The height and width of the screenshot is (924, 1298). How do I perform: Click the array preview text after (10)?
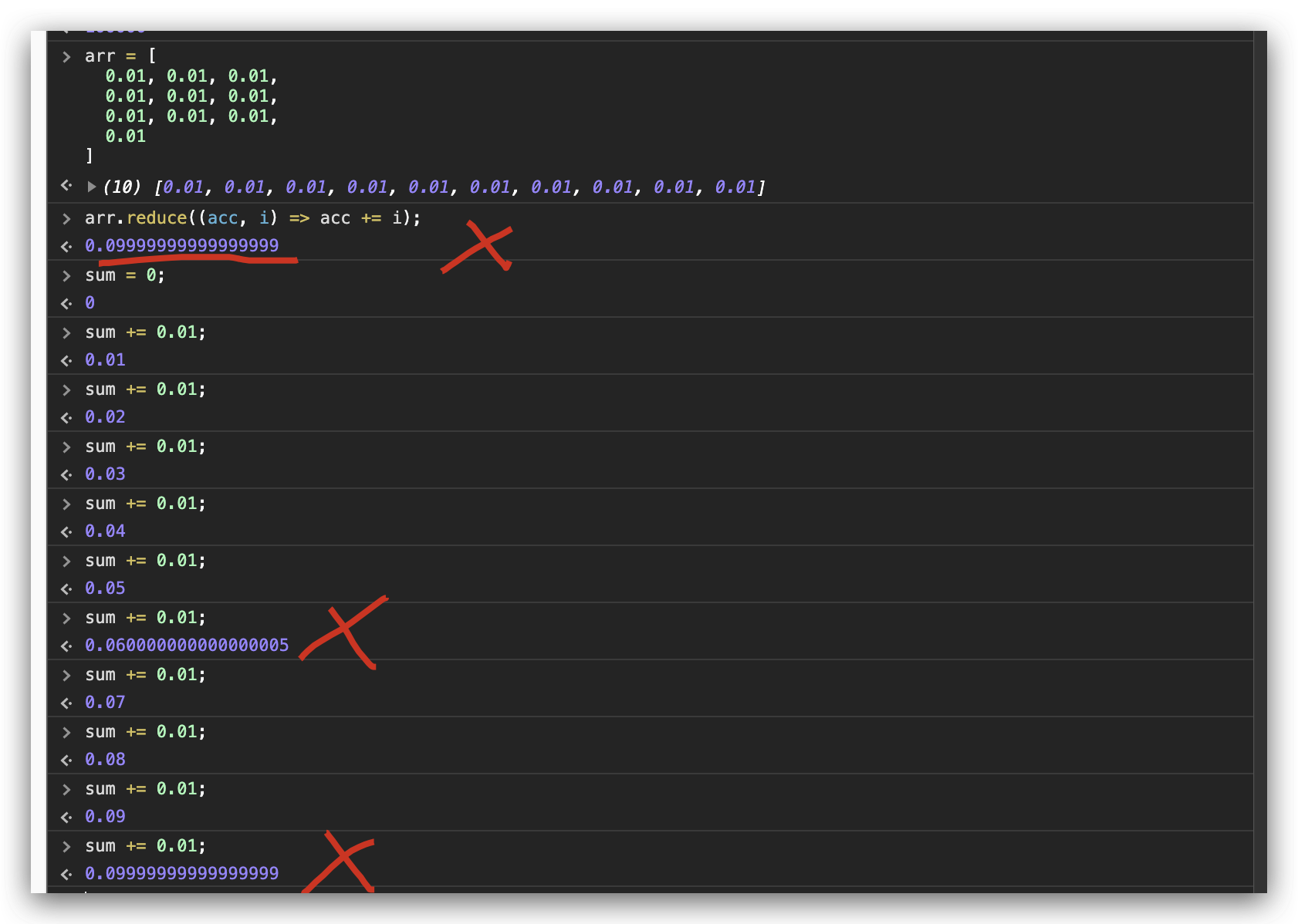460,187
